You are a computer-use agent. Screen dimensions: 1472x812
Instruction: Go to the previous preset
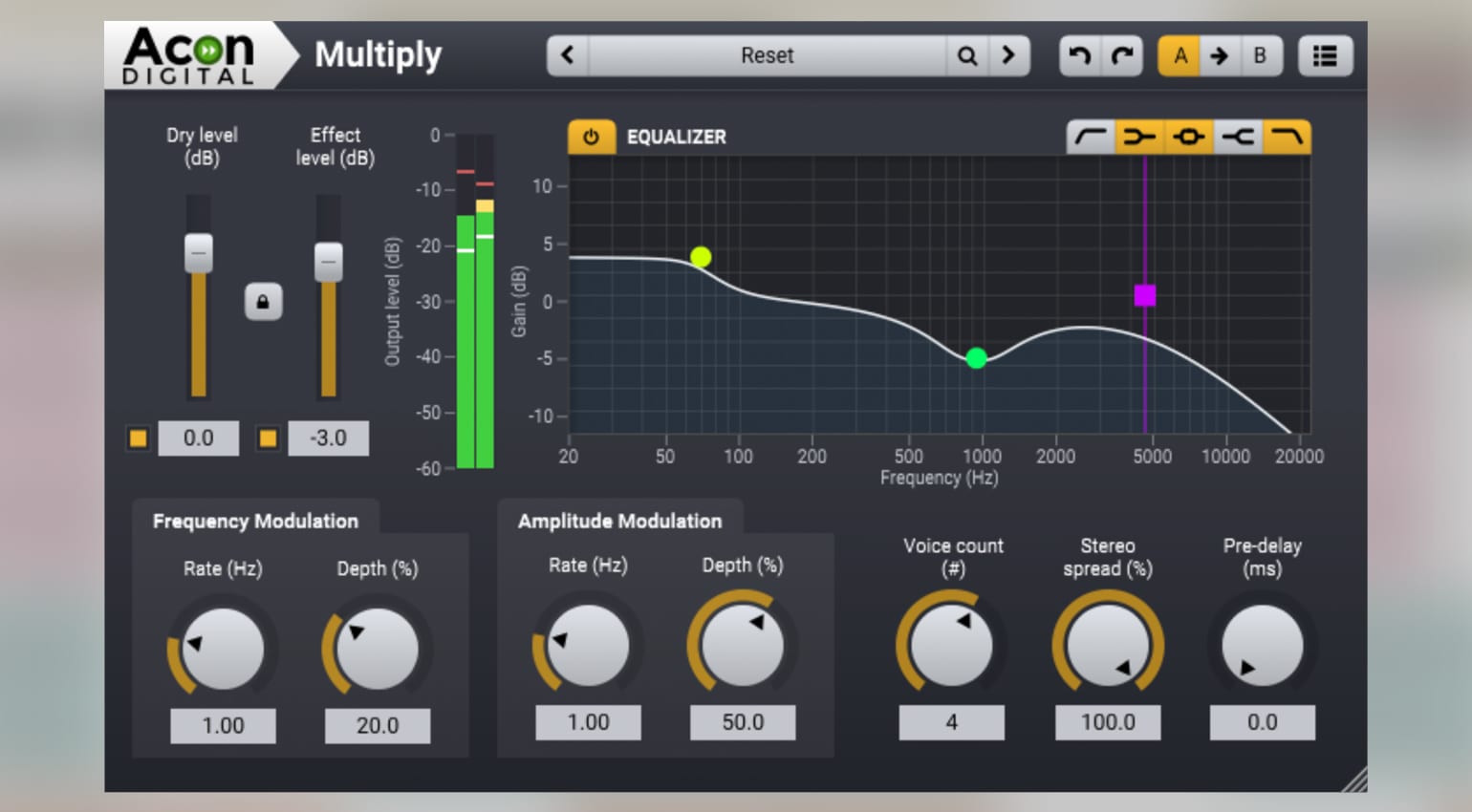[568, 55]
